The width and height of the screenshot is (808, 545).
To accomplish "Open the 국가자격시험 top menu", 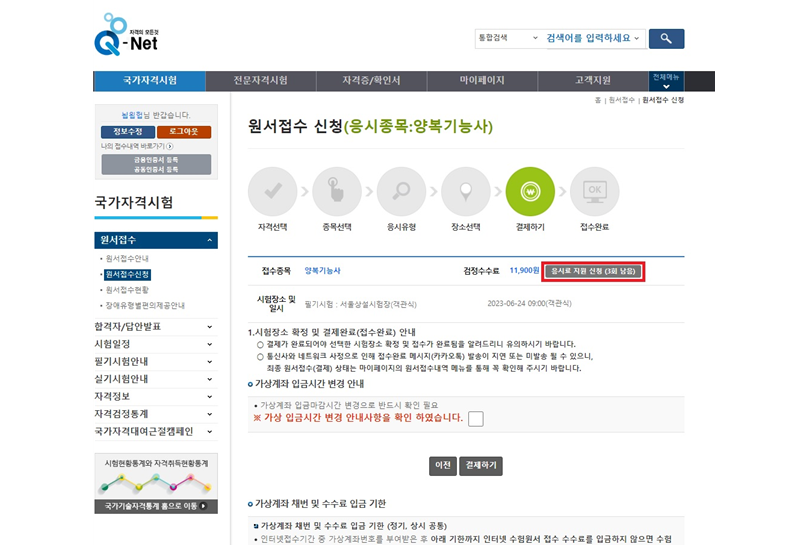I will pyautogui.click(x=149, y=81).
